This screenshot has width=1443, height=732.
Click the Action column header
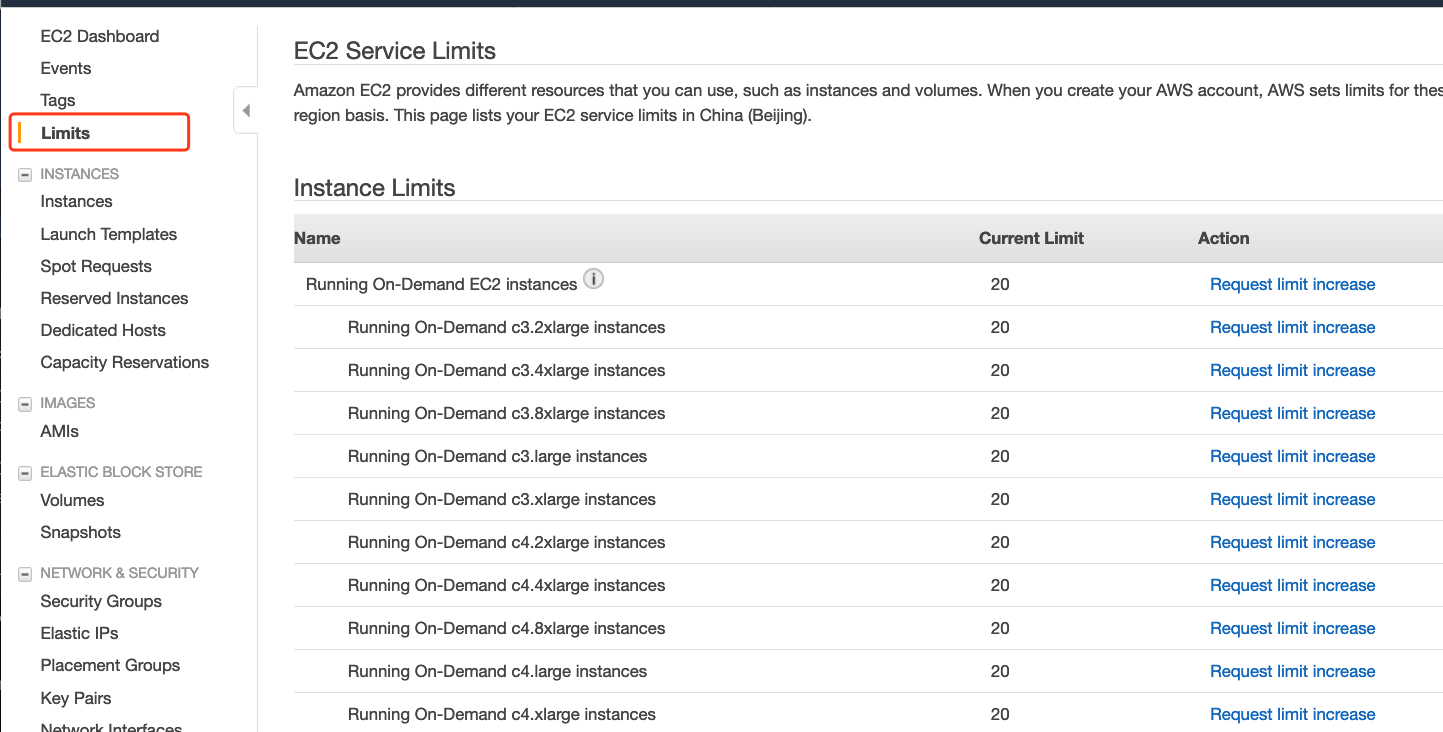[x=1224, y=238]
